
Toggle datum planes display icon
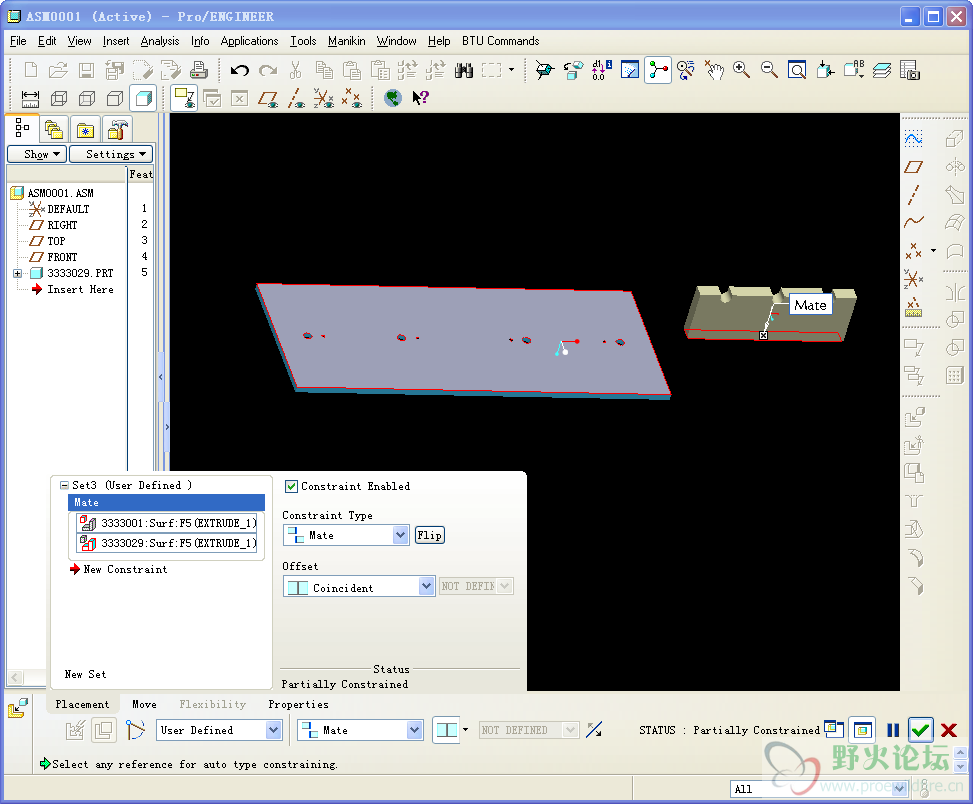pyautogui.click(x=268, y=98)
